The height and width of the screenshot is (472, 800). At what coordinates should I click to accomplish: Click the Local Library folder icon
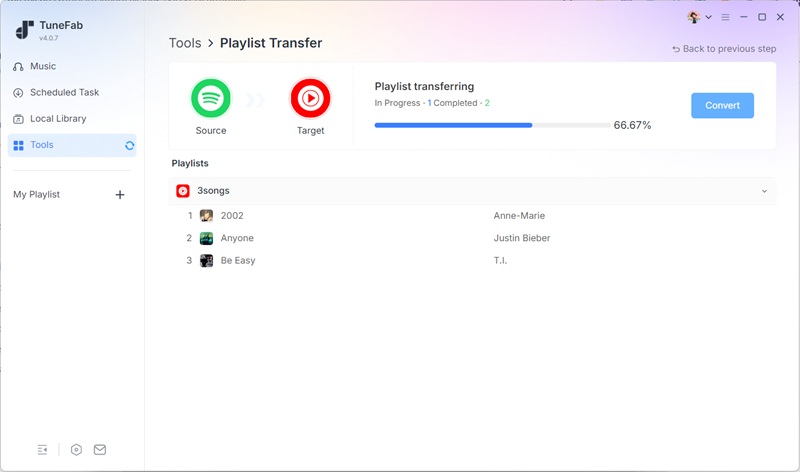(x=18, y=119)
